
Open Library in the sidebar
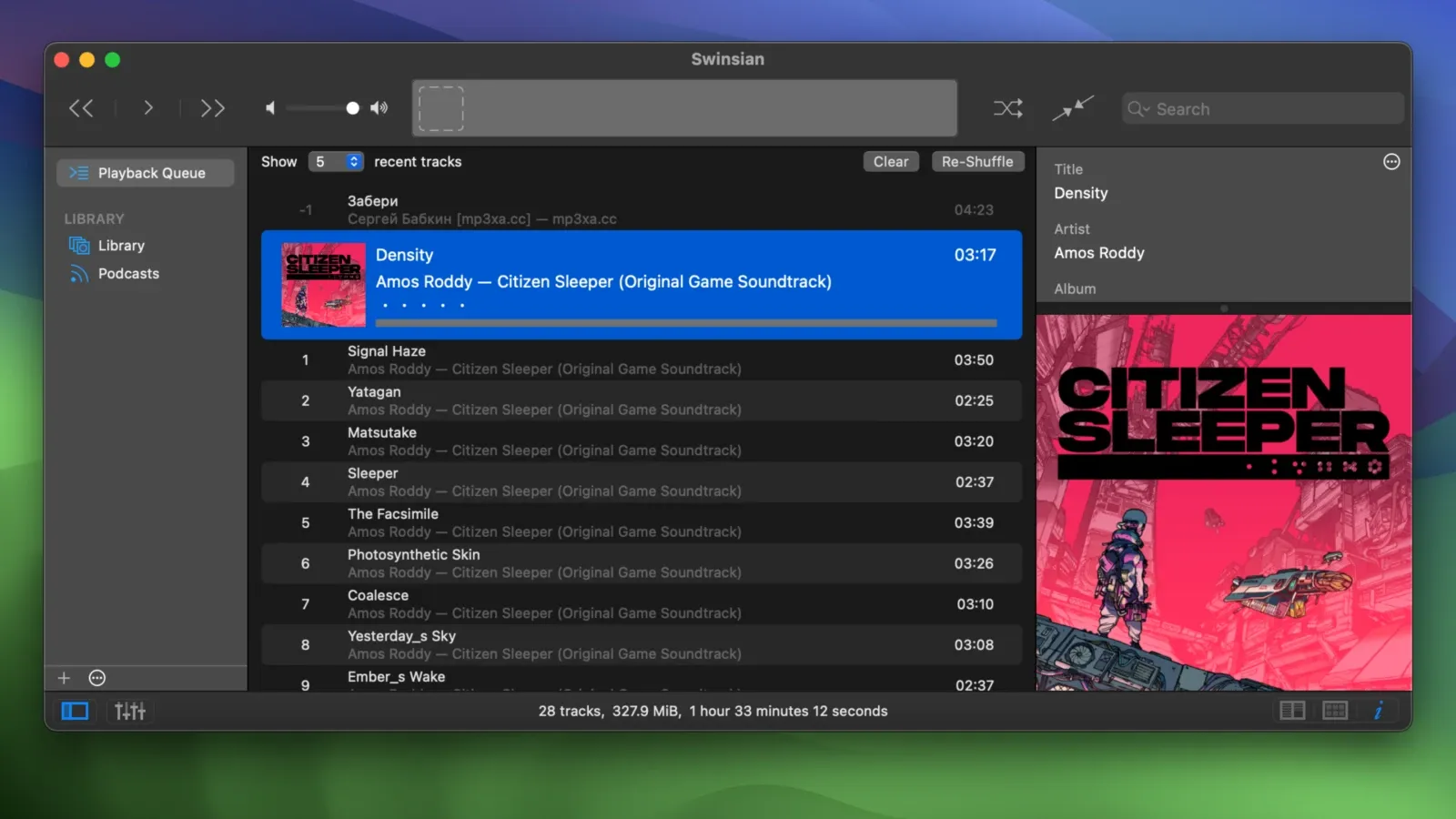coord(120,246)
